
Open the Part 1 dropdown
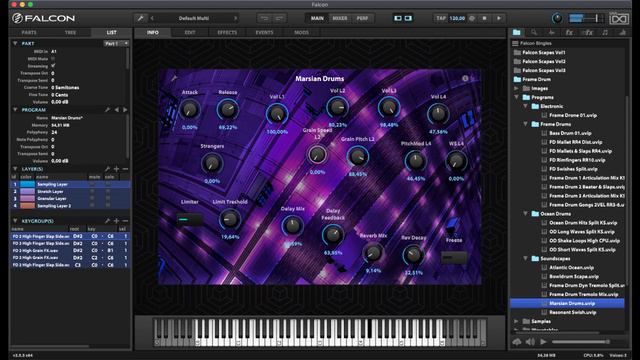tap(116, 43)
